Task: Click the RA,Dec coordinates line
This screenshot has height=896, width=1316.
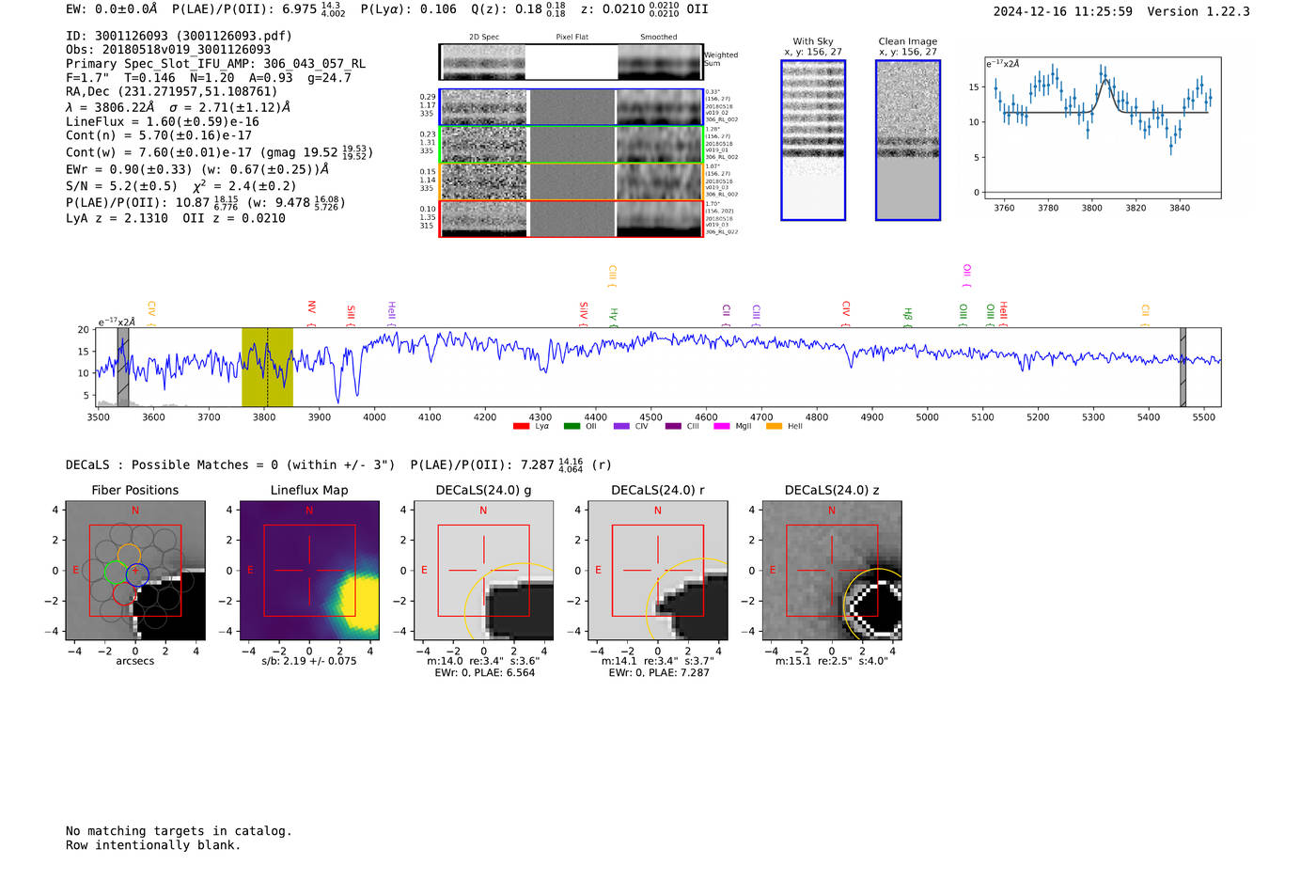Action: 172,92
